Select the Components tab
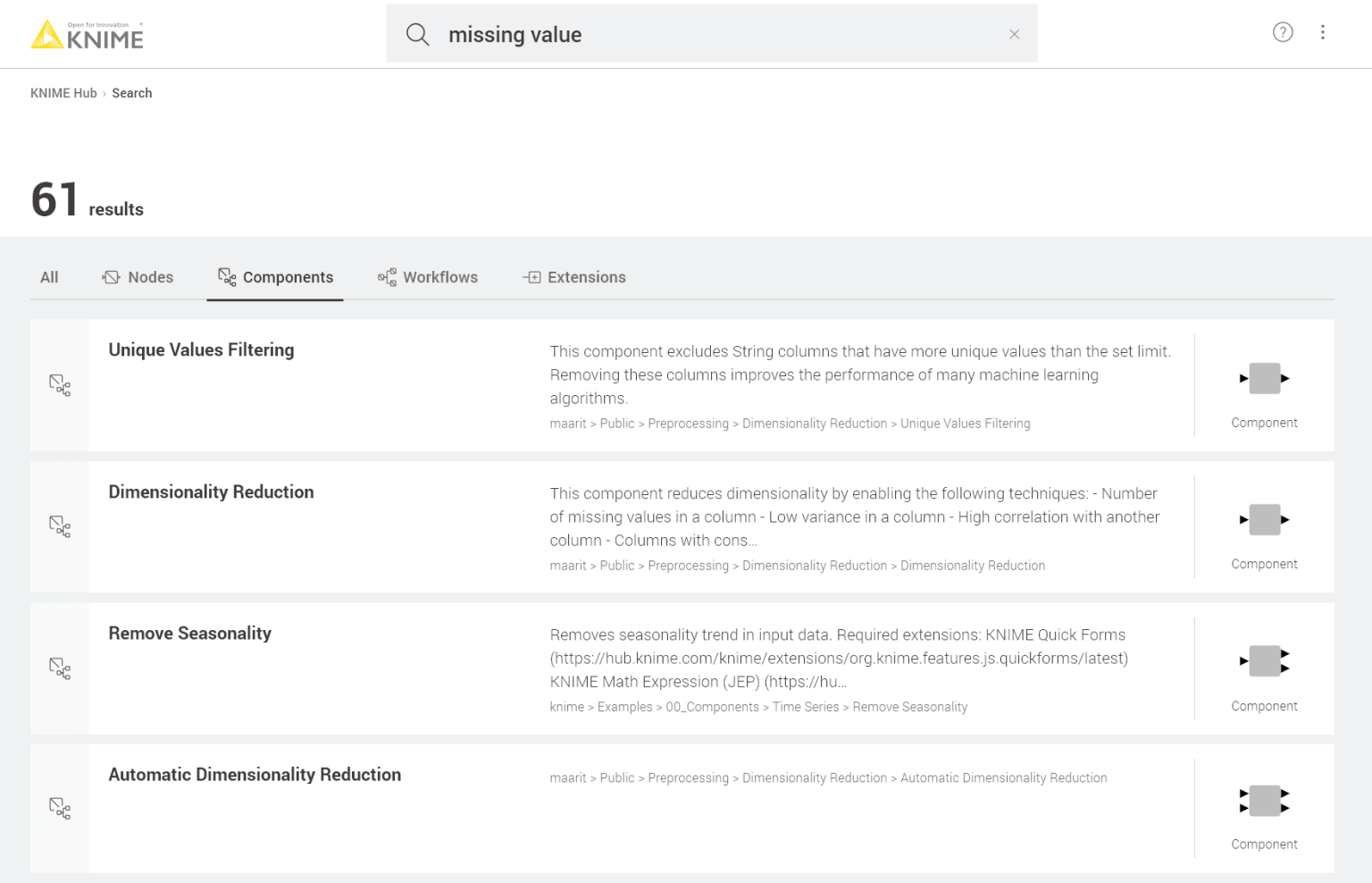The height and width of the screenshot is (883, 1372). [x=275, y=277]
